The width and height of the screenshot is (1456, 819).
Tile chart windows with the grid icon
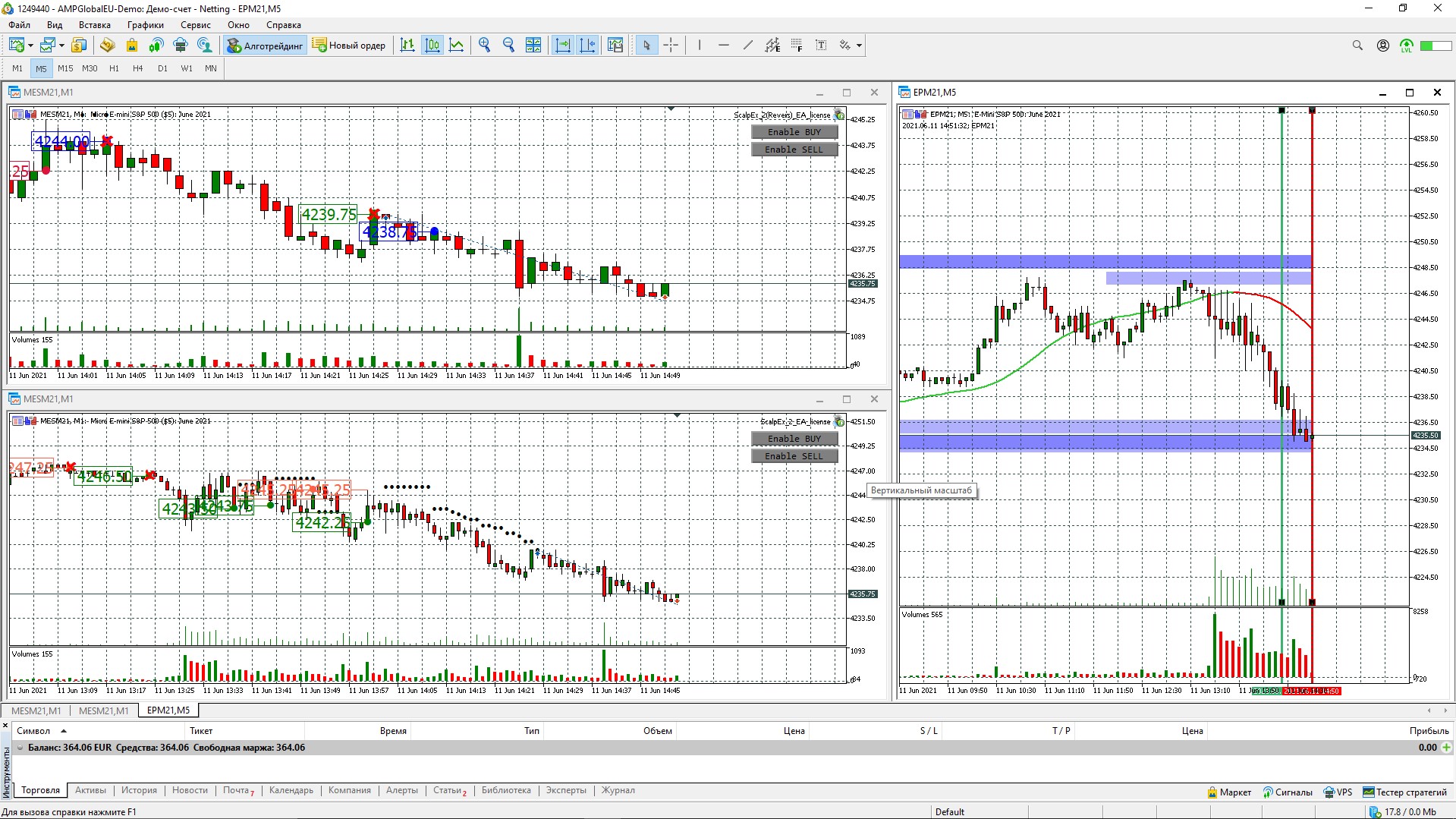point(533,46)
